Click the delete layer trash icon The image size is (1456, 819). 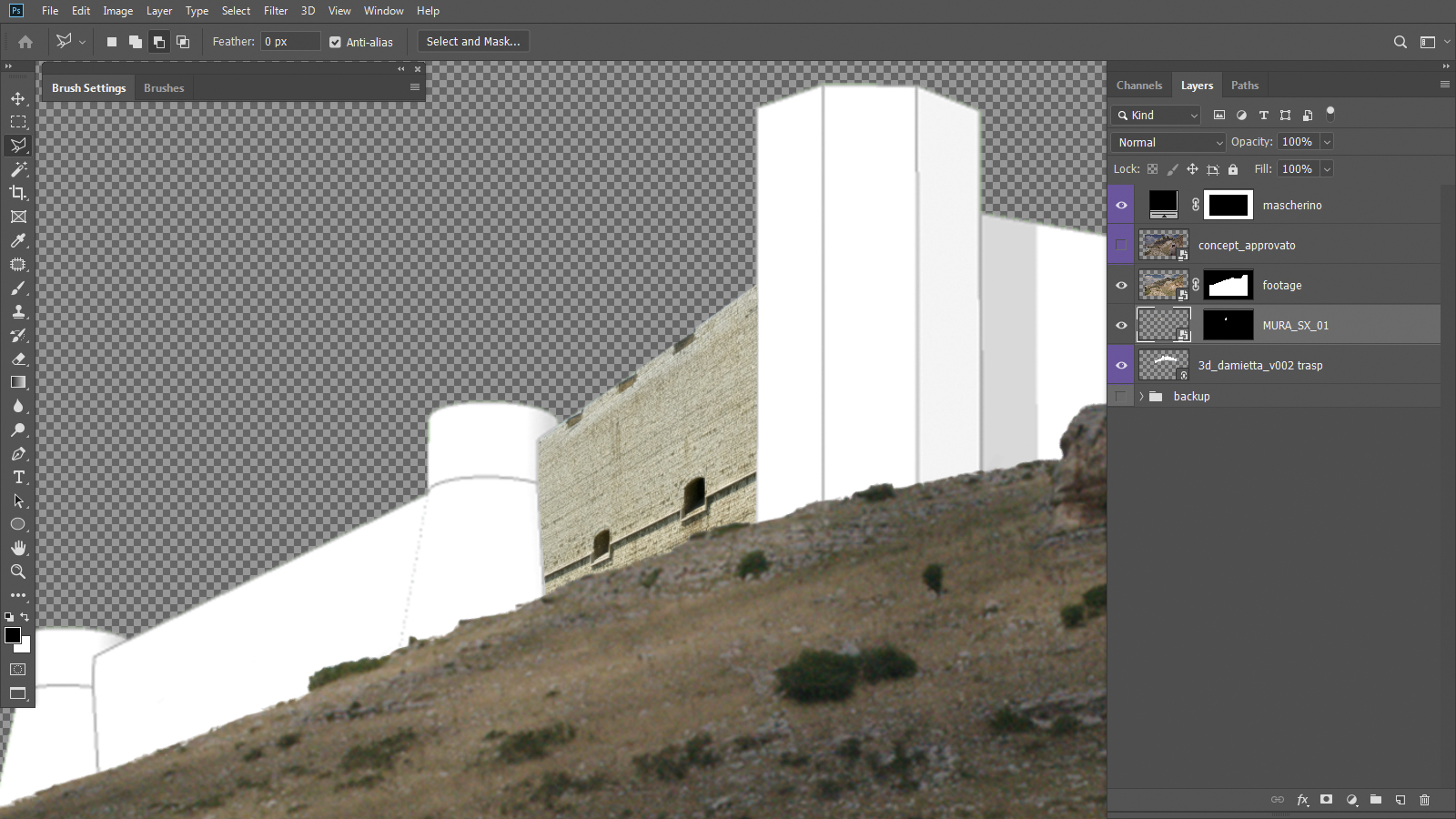tap(1424, 800)
